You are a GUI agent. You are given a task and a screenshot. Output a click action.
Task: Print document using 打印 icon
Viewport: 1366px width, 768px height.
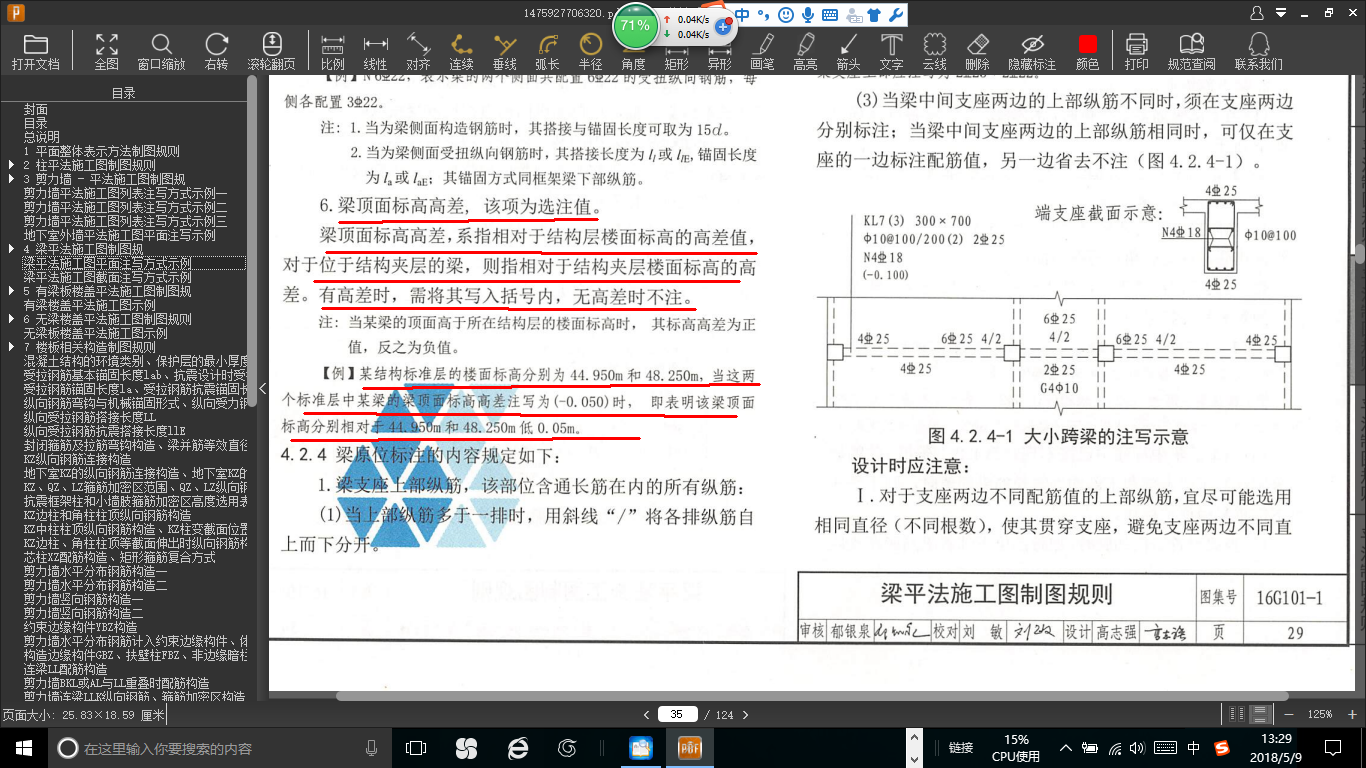pos(1137,51)
